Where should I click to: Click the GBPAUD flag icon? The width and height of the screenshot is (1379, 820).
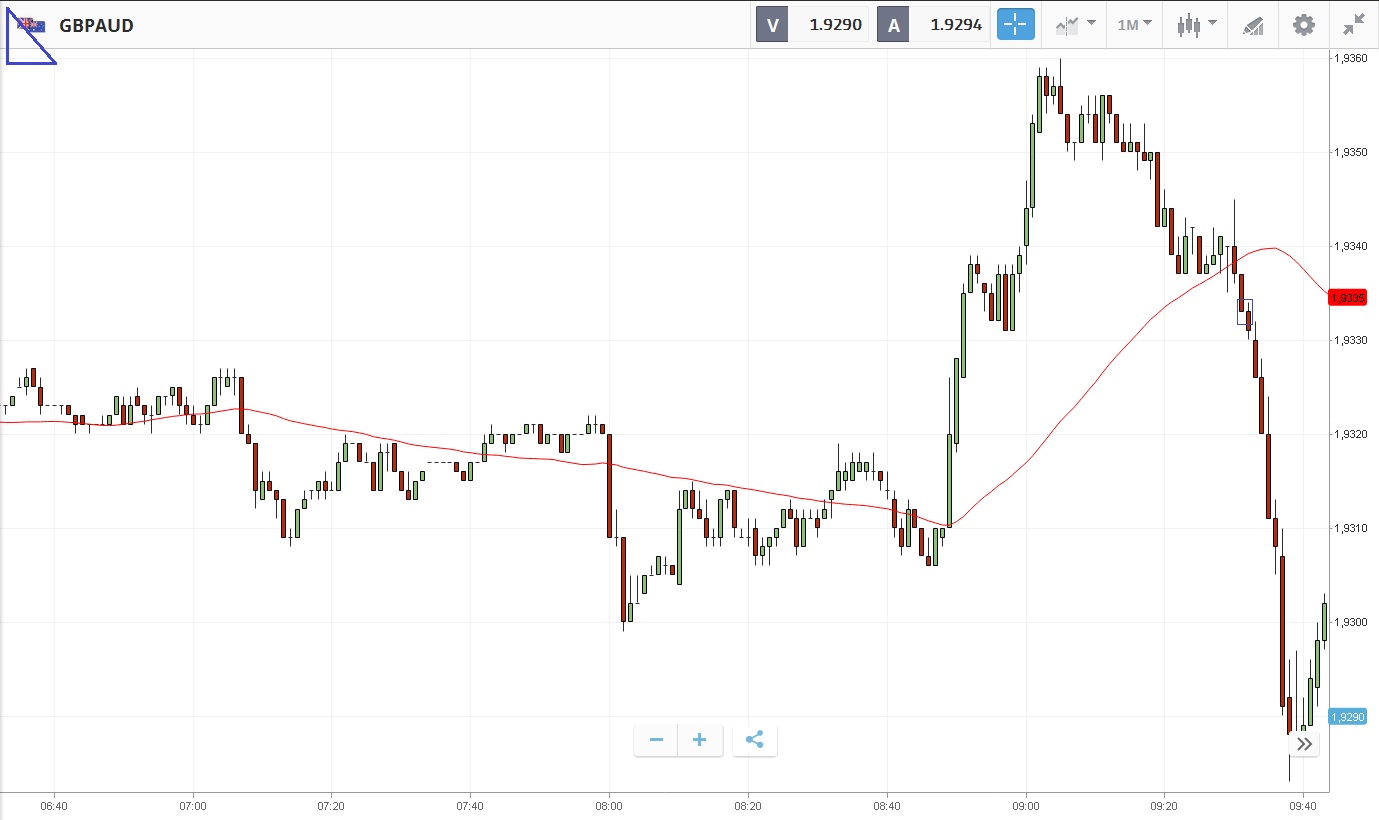tap(31, 25)
